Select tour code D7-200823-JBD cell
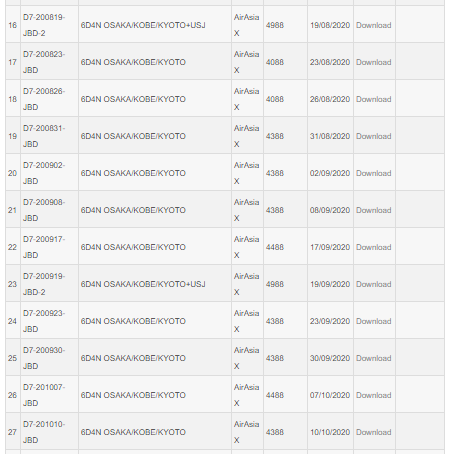Viewport: 451px width, 454px height. (x=49, y=62)
